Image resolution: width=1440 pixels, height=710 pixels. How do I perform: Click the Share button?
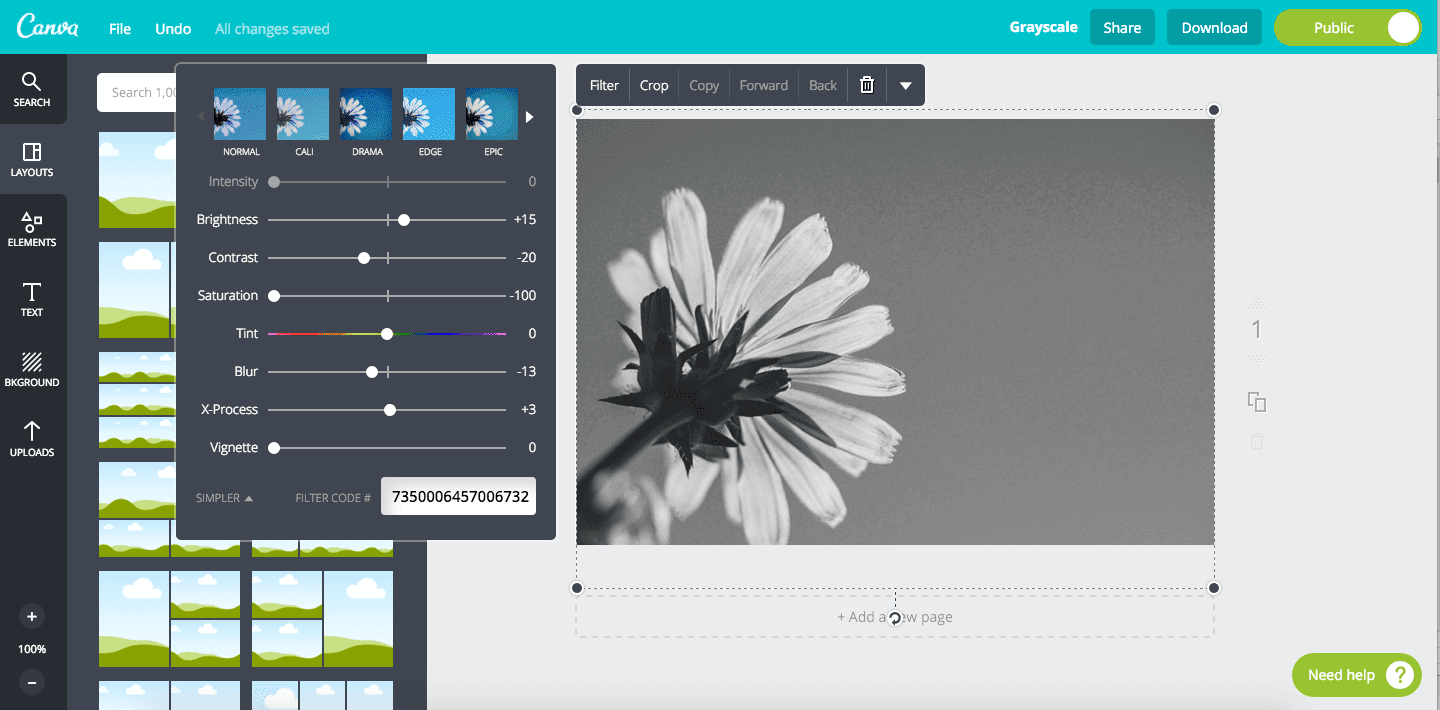click(1122, 27)
